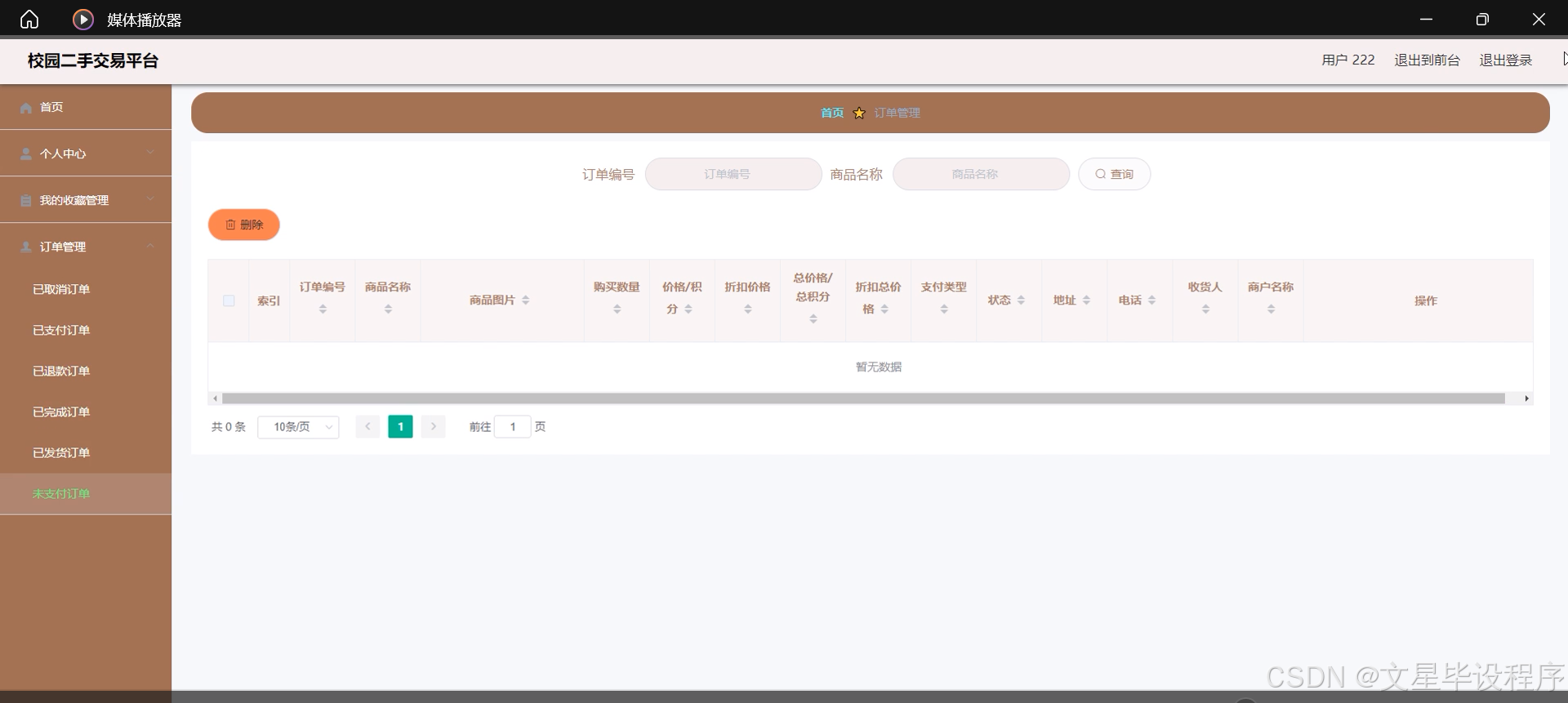This screenshot has width=1568, height=703.
Task: Click the horizontal table scrollbar
Action: pos(863,398)
